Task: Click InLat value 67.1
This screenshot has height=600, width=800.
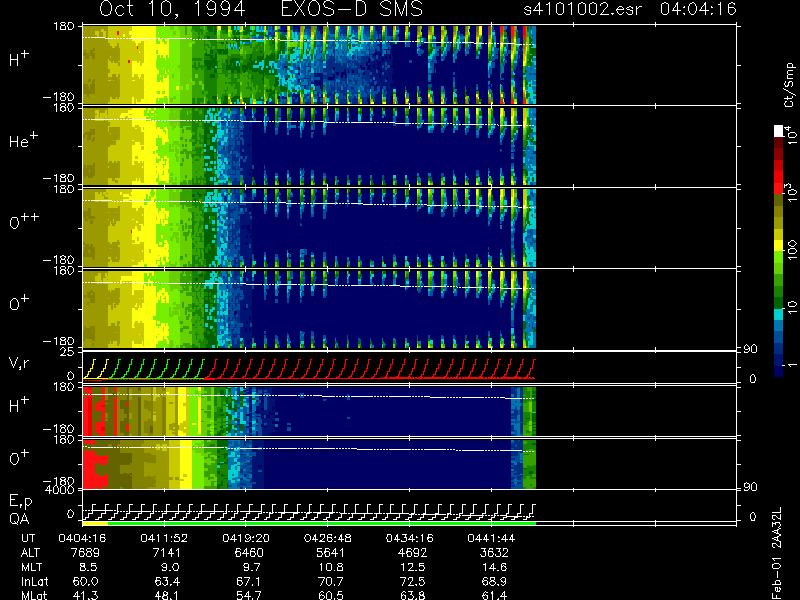Action: [249, 581]
